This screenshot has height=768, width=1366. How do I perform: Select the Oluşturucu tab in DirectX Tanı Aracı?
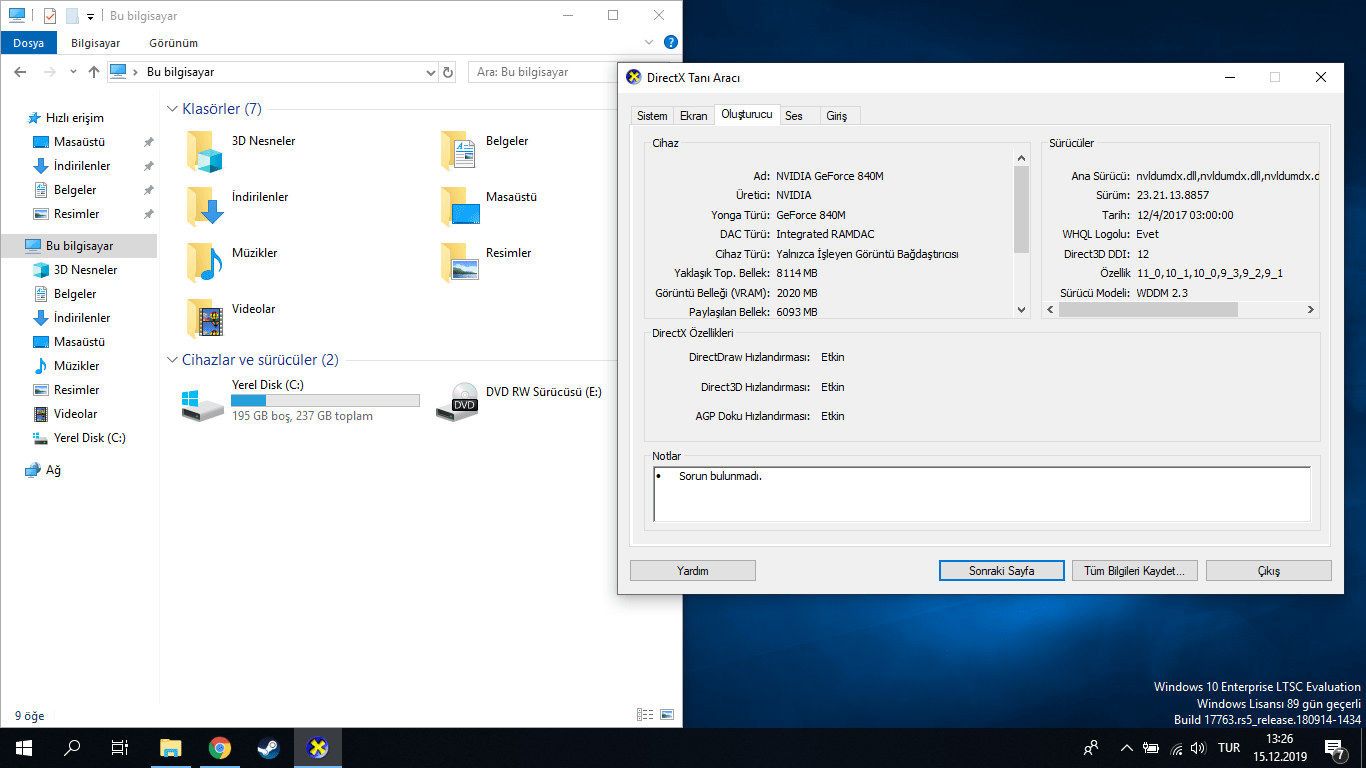747,114
